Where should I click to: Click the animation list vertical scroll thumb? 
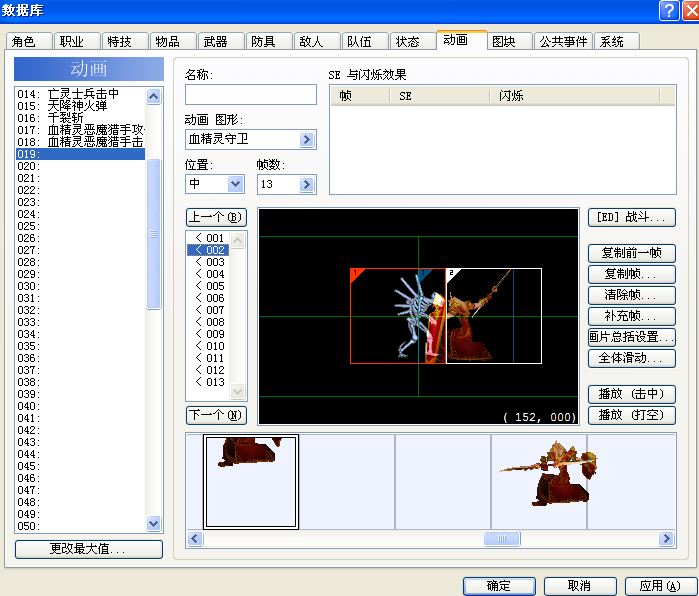[x=153, y=234]
